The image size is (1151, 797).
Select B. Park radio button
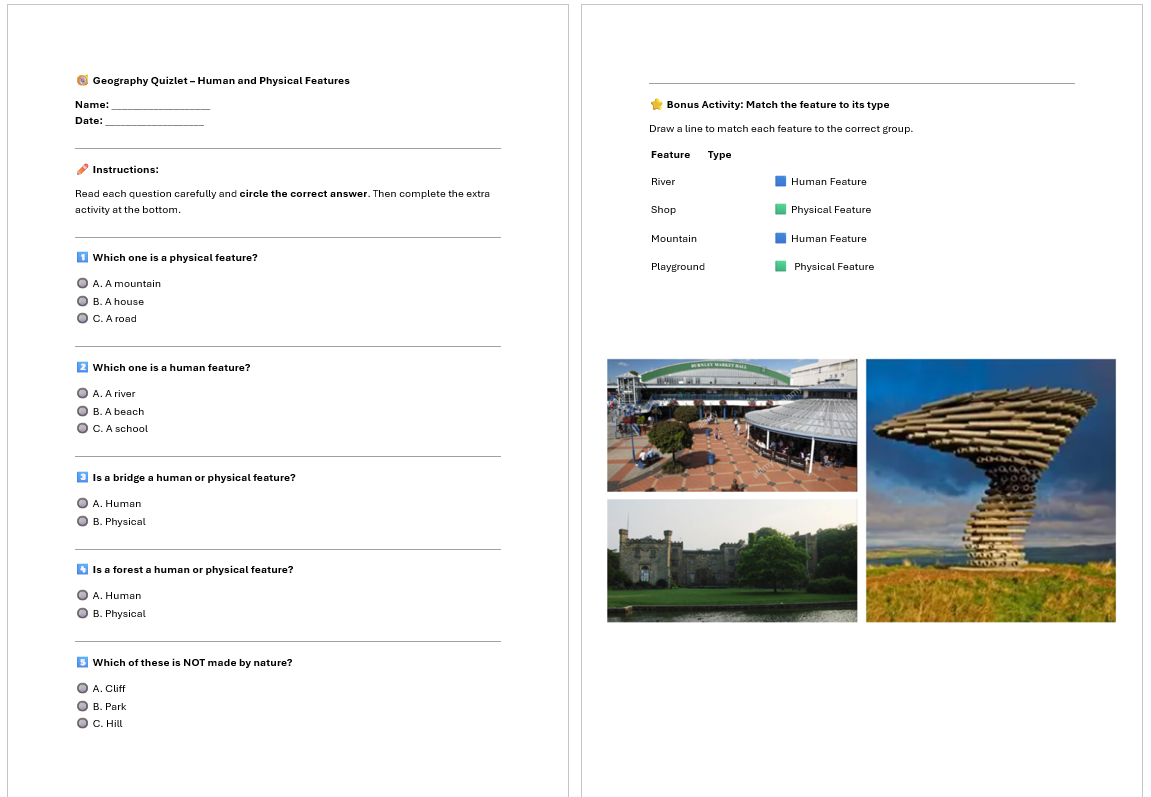click(82, 706)
